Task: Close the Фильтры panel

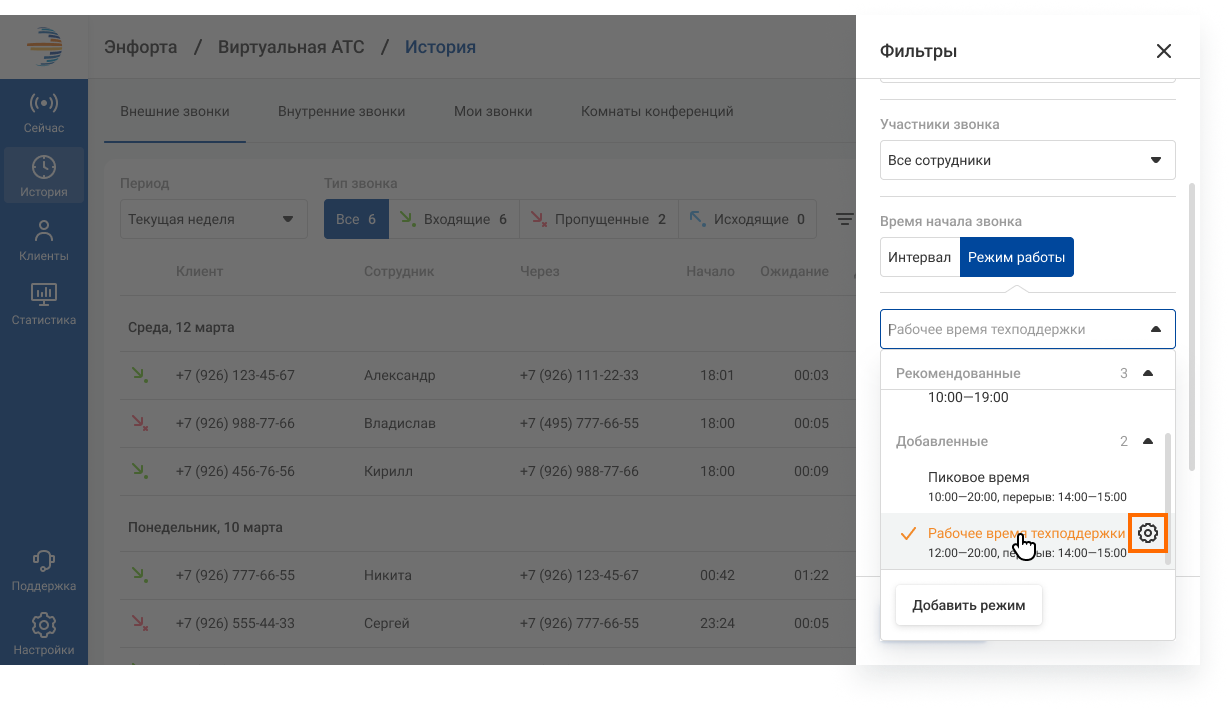Action: [1163, 51]
